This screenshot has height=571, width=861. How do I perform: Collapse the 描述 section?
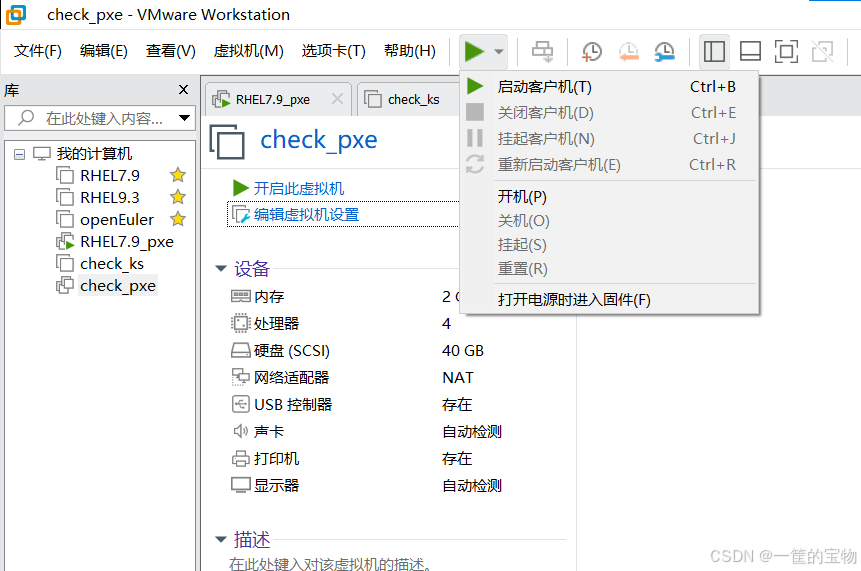221,539
